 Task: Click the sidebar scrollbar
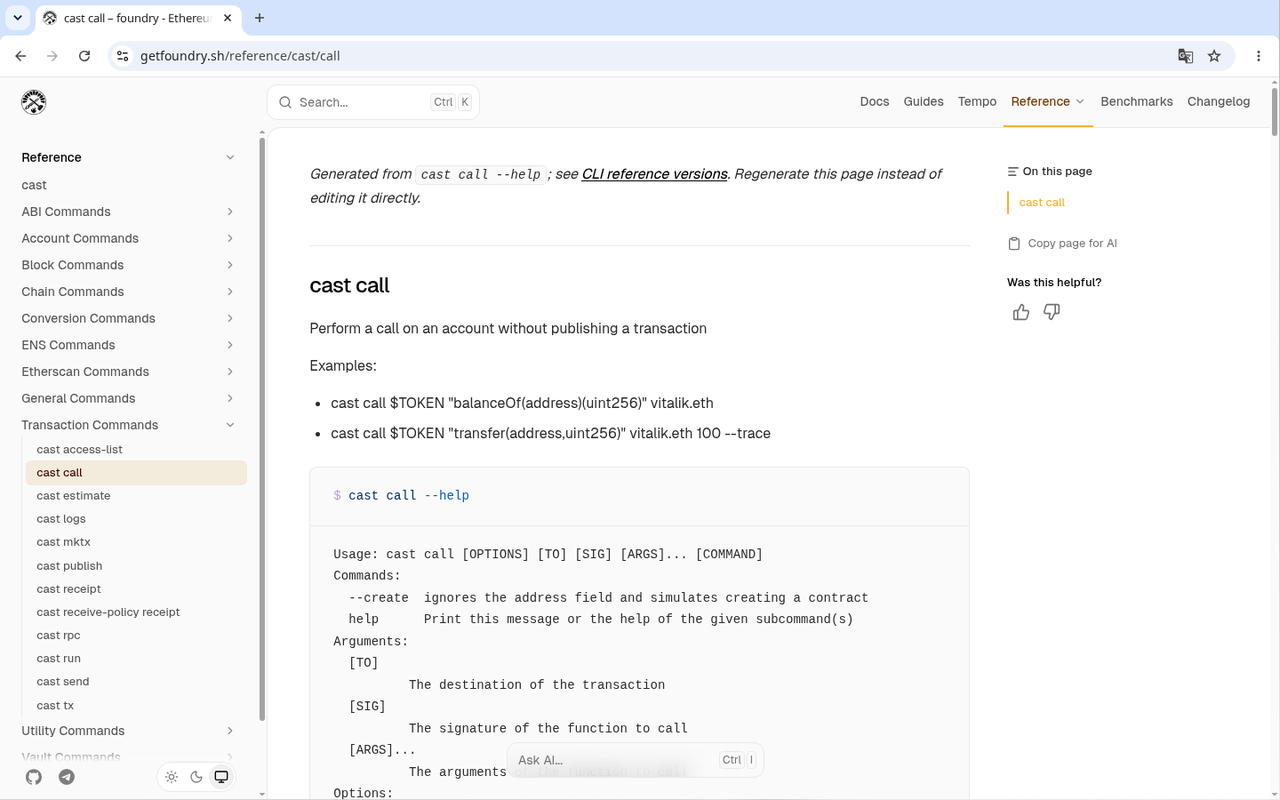pyautogui.click(x=262, y=429)
